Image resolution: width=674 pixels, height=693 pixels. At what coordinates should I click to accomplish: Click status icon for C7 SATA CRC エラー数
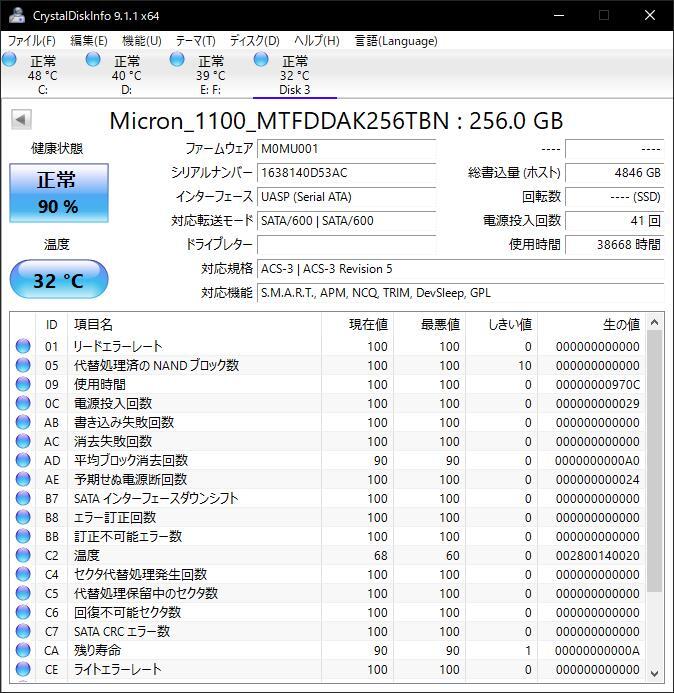[x=23, y=631]
